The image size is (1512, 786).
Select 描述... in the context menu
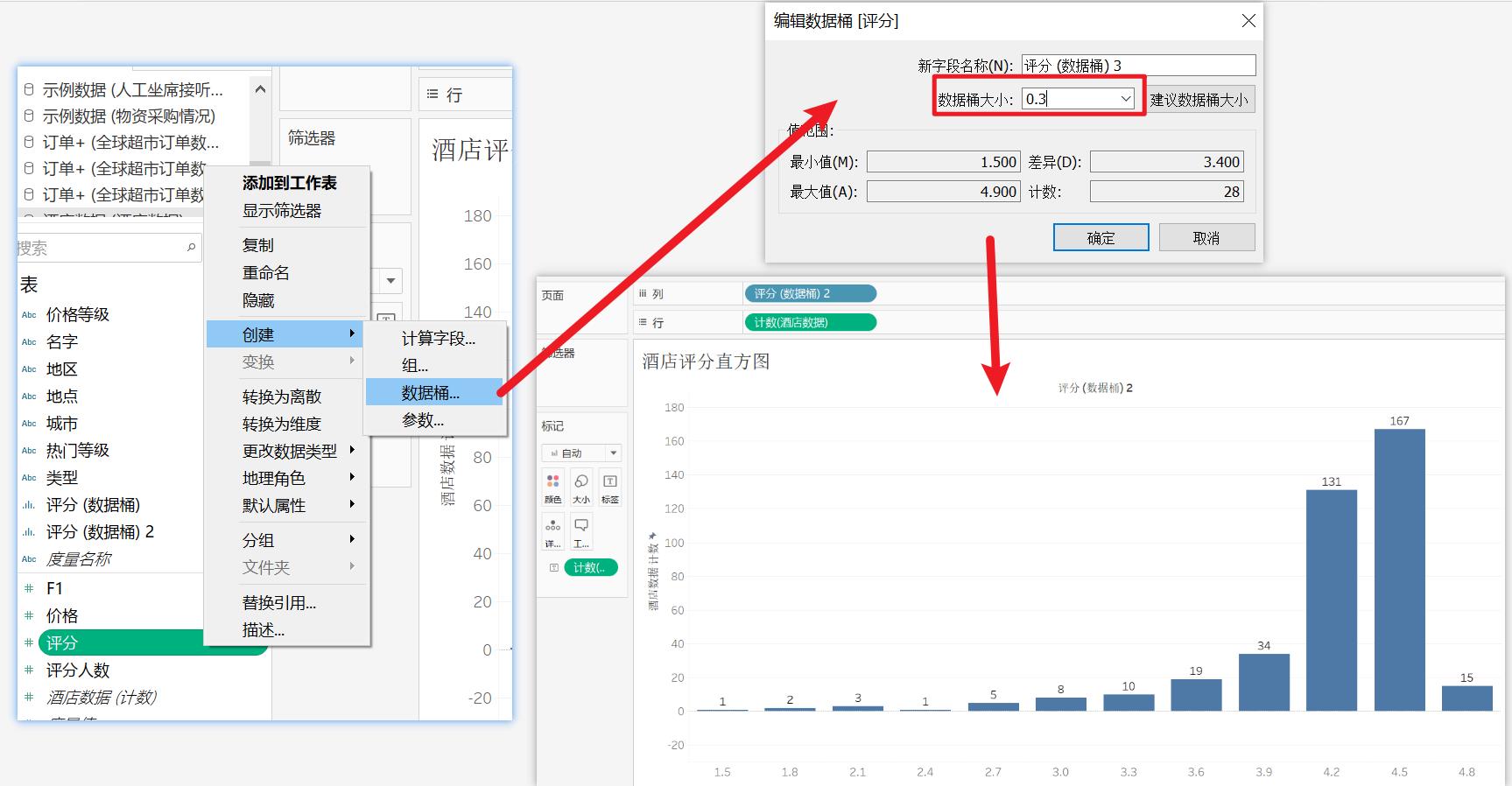[x=264, y=629]
